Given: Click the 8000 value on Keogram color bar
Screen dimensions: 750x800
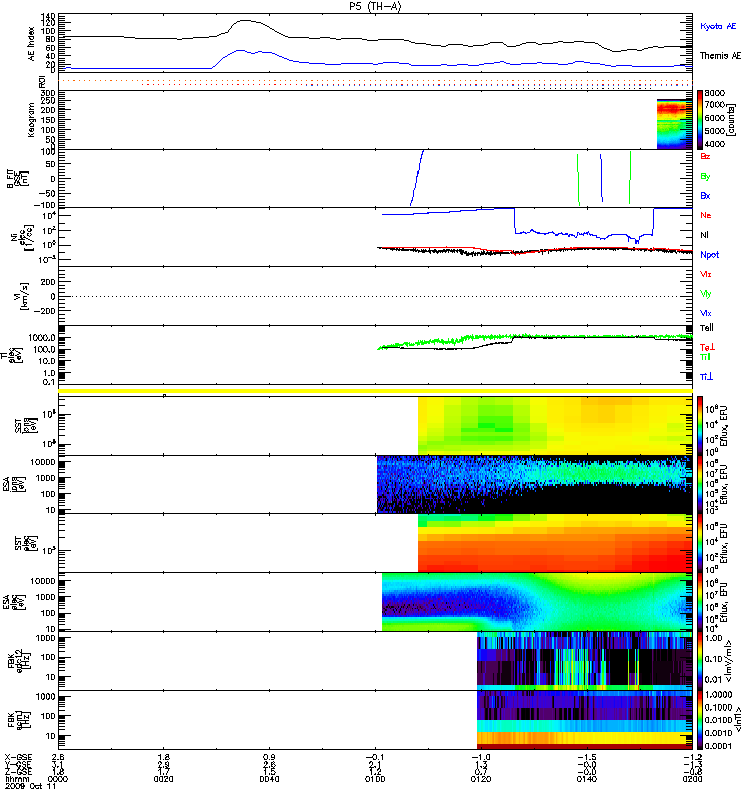Looking at the screenshot, I should point(714,93).
